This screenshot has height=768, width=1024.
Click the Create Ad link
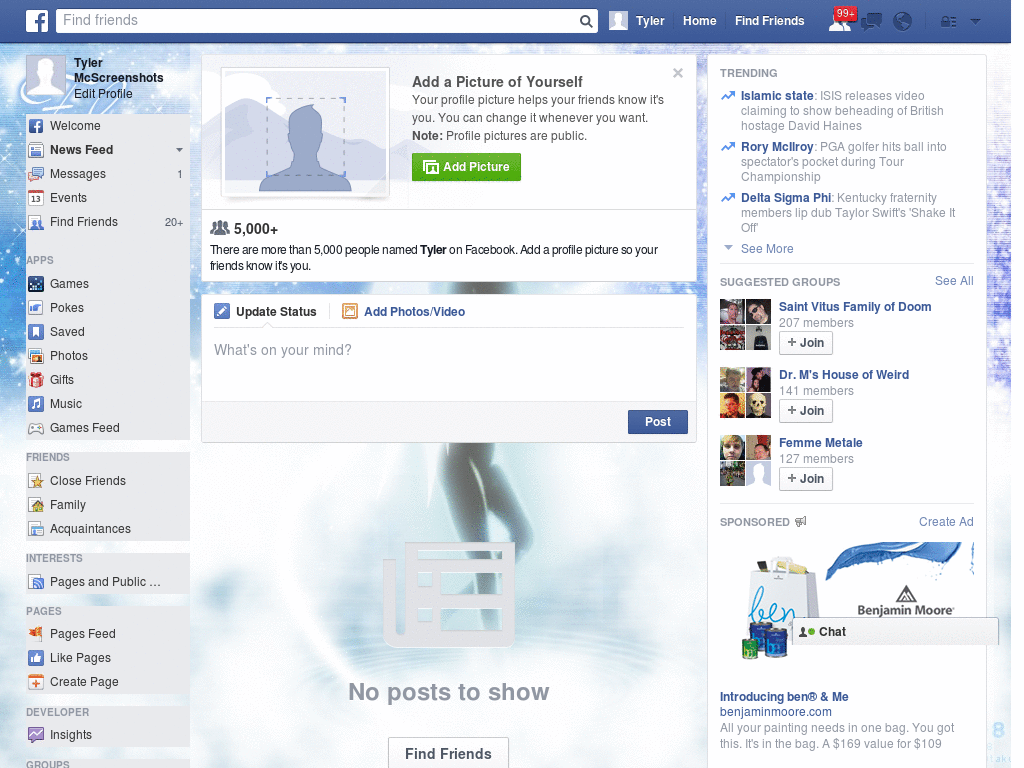[946, 522]
